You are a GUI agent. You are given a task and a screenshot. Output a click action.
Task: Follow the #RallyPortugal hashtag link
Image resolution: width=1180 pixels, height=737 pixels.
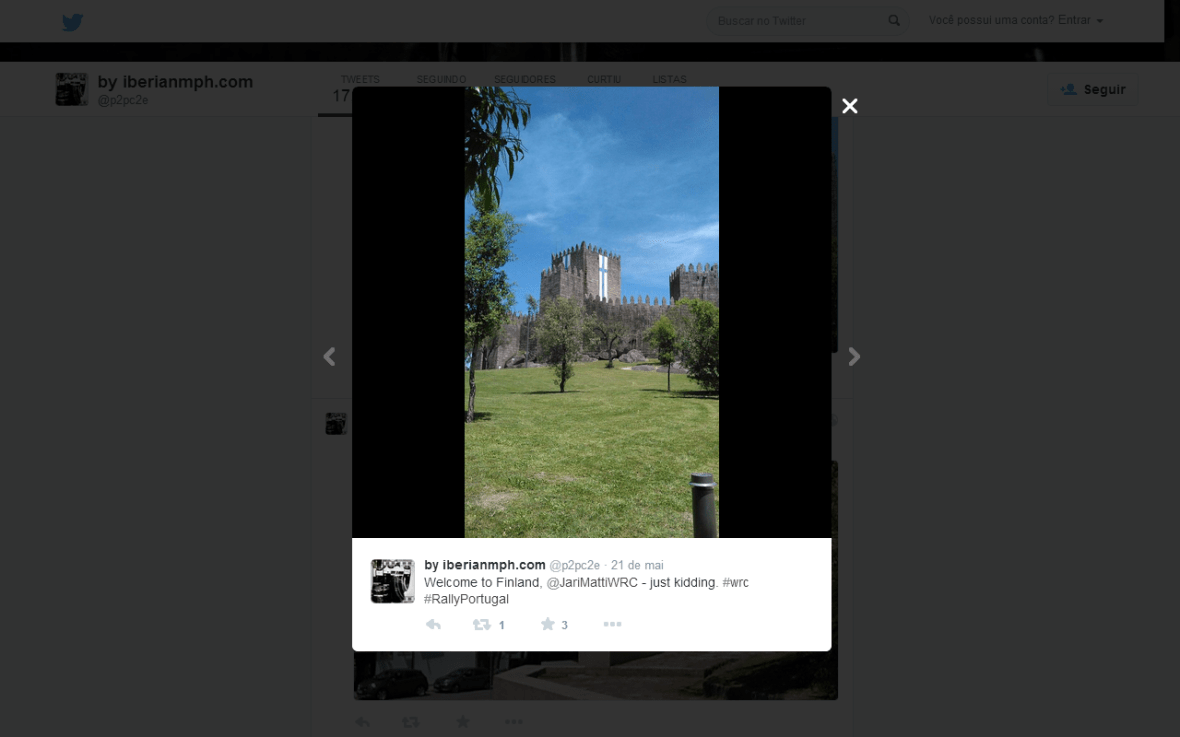click(x=466, y=600)
